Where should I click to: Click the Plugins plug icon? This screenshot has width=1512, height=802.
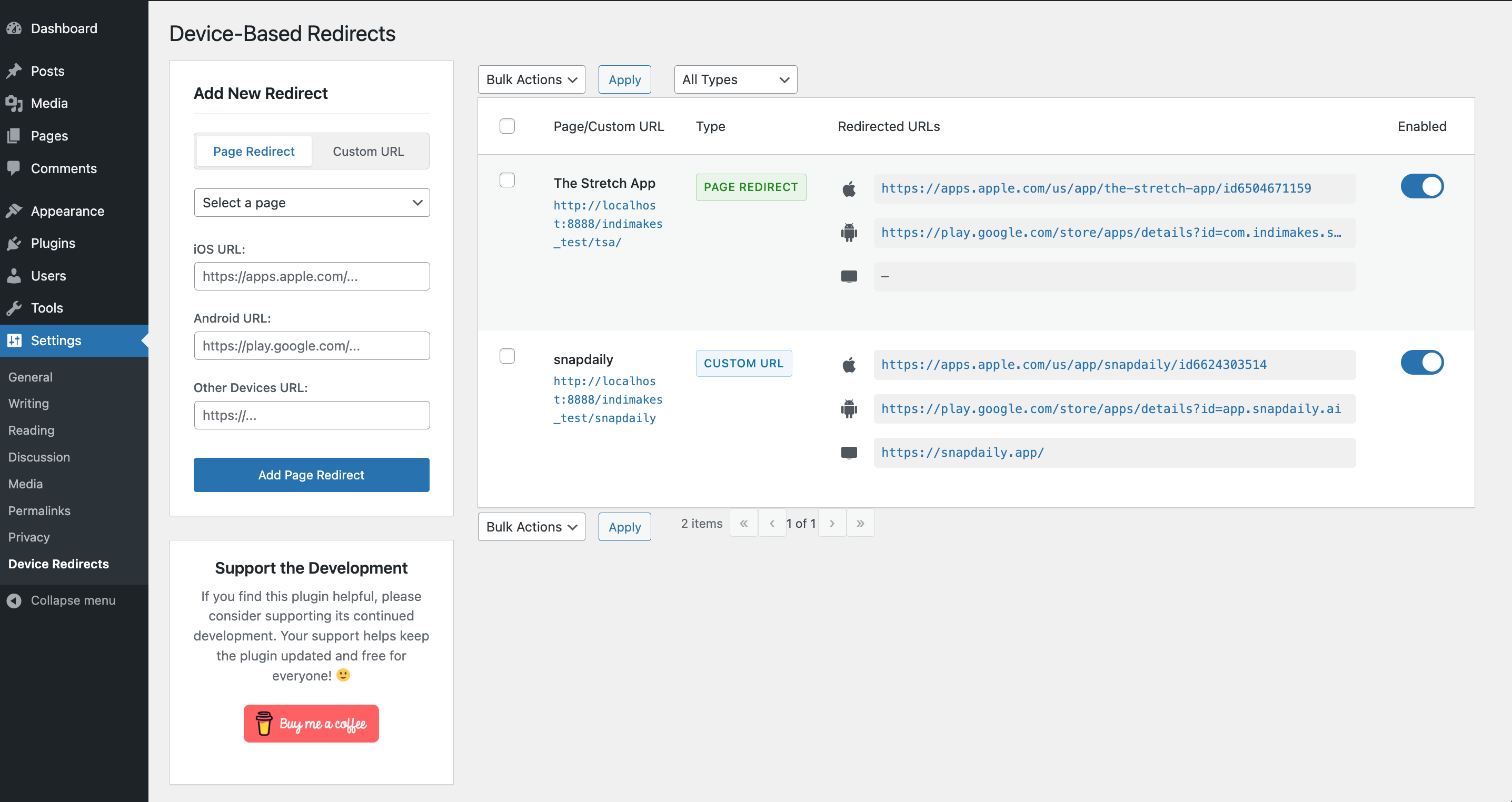pyautogui.click(x=14, y=243)
